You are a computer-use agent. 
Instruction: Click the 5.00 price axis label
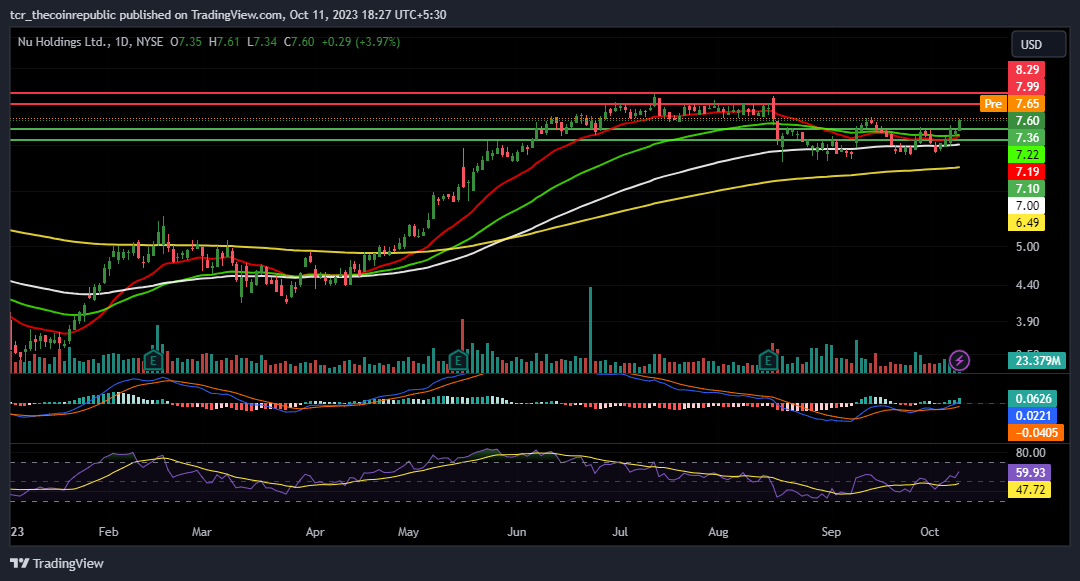[1027, 246]
